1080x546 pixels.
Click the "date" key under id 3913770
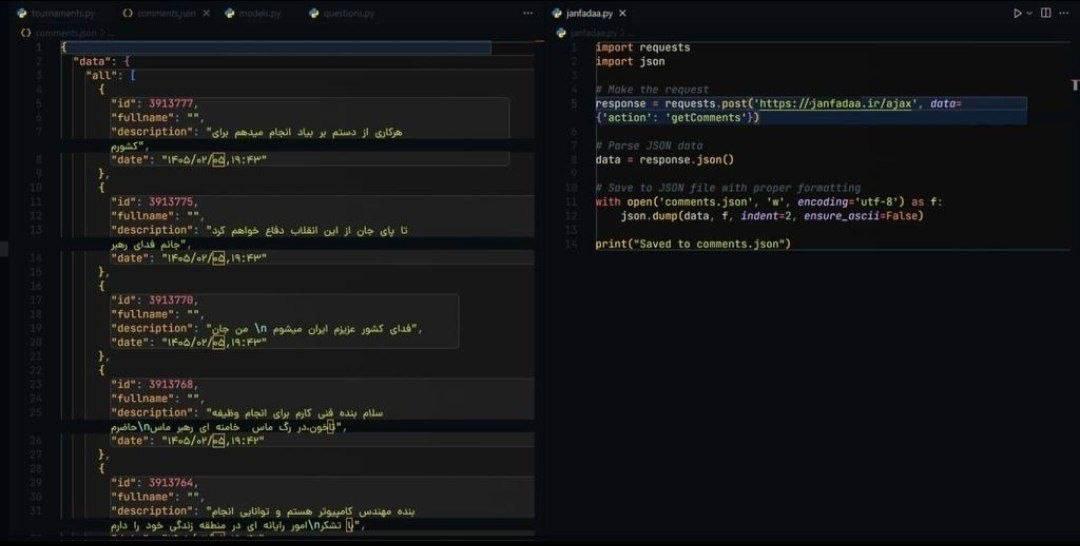[132, 342]
